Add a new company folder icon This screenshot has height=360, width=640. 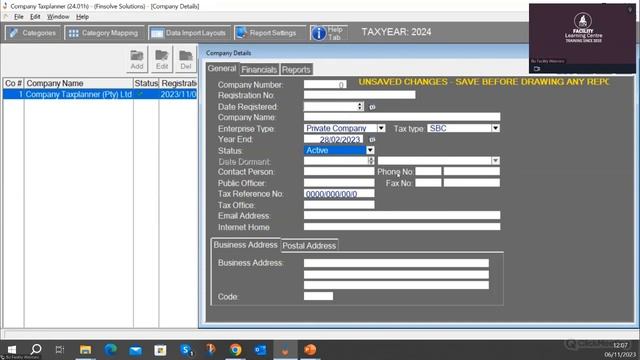click(x=137, y=60)
